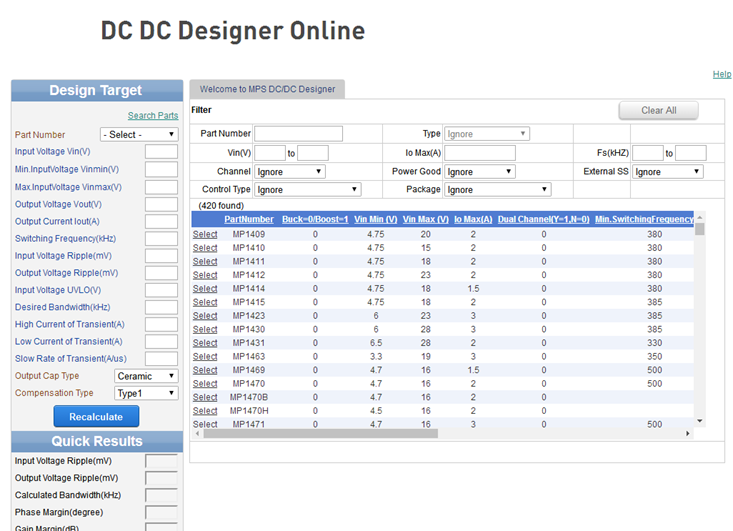
Task: Focus the Switching Frequency(kHz) field
Action: tap(161, 238)
